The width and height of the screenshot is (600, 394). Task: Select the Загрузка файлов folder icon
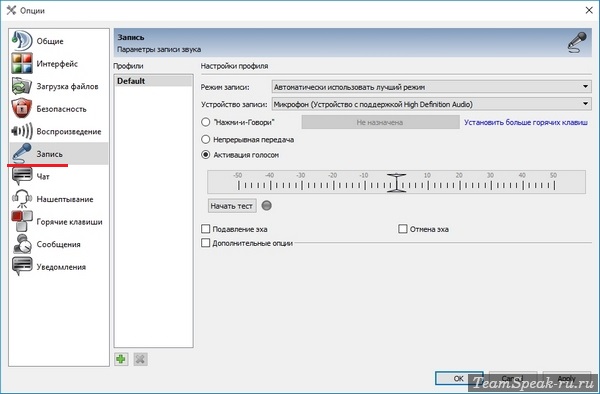[21, 86]
